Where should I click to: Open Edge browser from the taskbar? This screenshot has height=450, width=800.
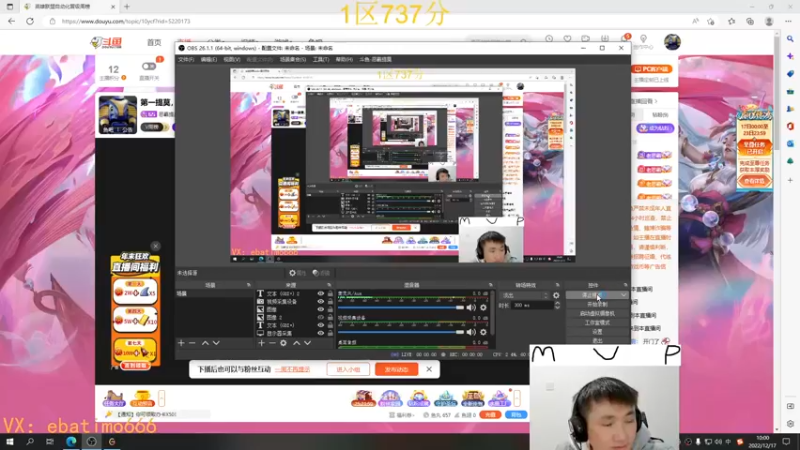tap(71, 441)
